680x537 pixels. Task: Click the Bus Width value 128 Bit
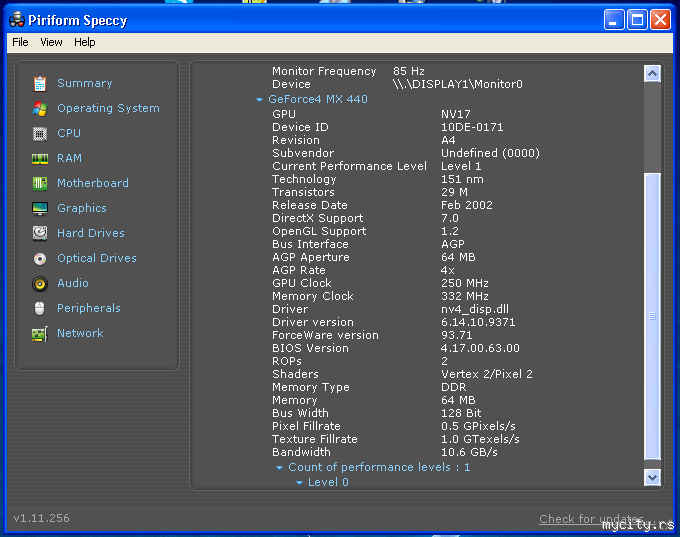461,413
